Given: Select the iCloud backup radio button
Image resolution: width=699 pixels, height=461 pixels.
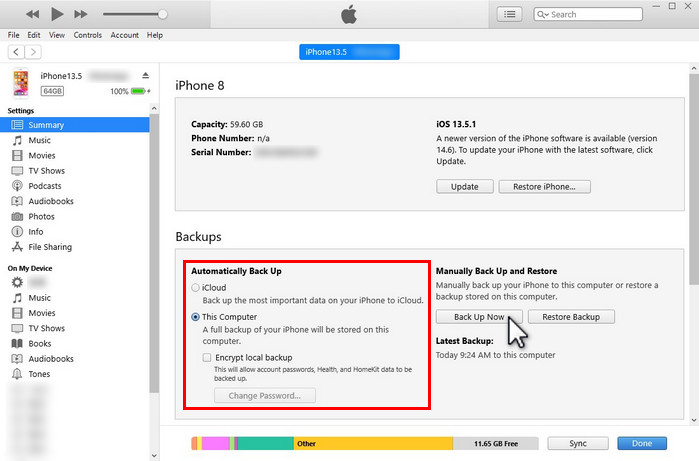Looking at the screenshot, I should tap(195, 288).
